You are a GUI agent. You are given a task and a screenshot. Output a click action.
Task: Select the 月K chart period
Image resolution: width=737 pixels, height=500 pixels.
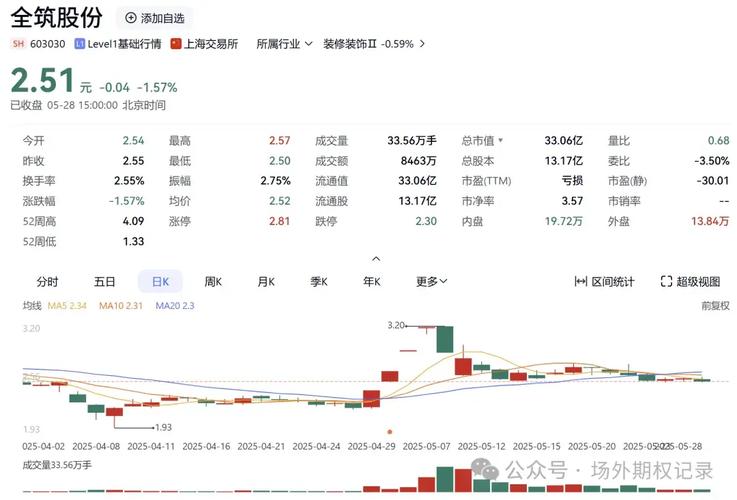click(x=265, y=282)
